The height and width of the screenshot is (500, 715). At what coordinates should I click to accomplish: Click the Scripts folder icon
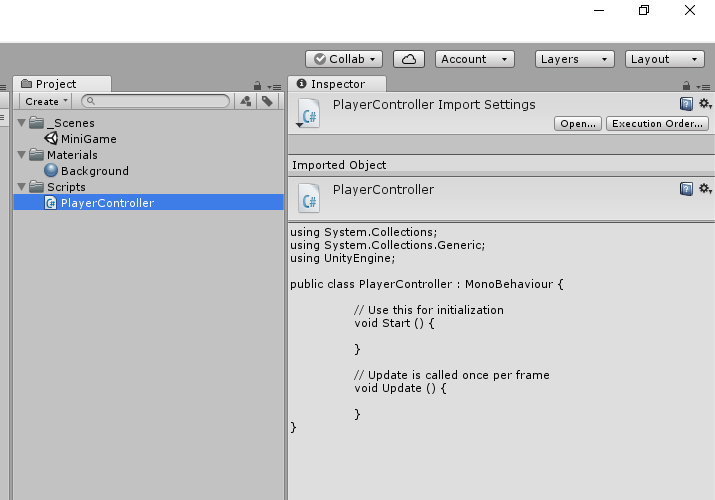(x=36, y=186)
